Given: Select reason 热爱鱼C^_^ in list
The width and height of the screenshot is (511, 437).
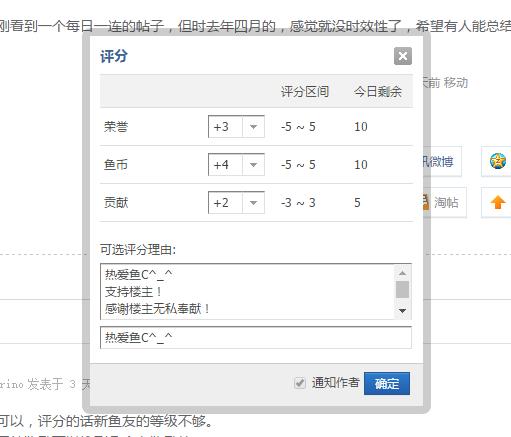Looking at the screenshot, I should pyautogui.click(x=139, y=275).
